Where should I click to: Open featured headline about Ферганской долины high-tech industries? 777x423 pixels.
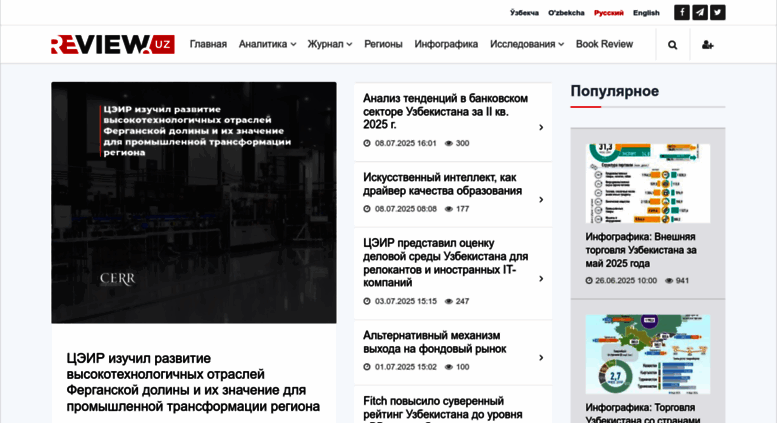click(x=193, y=382)
